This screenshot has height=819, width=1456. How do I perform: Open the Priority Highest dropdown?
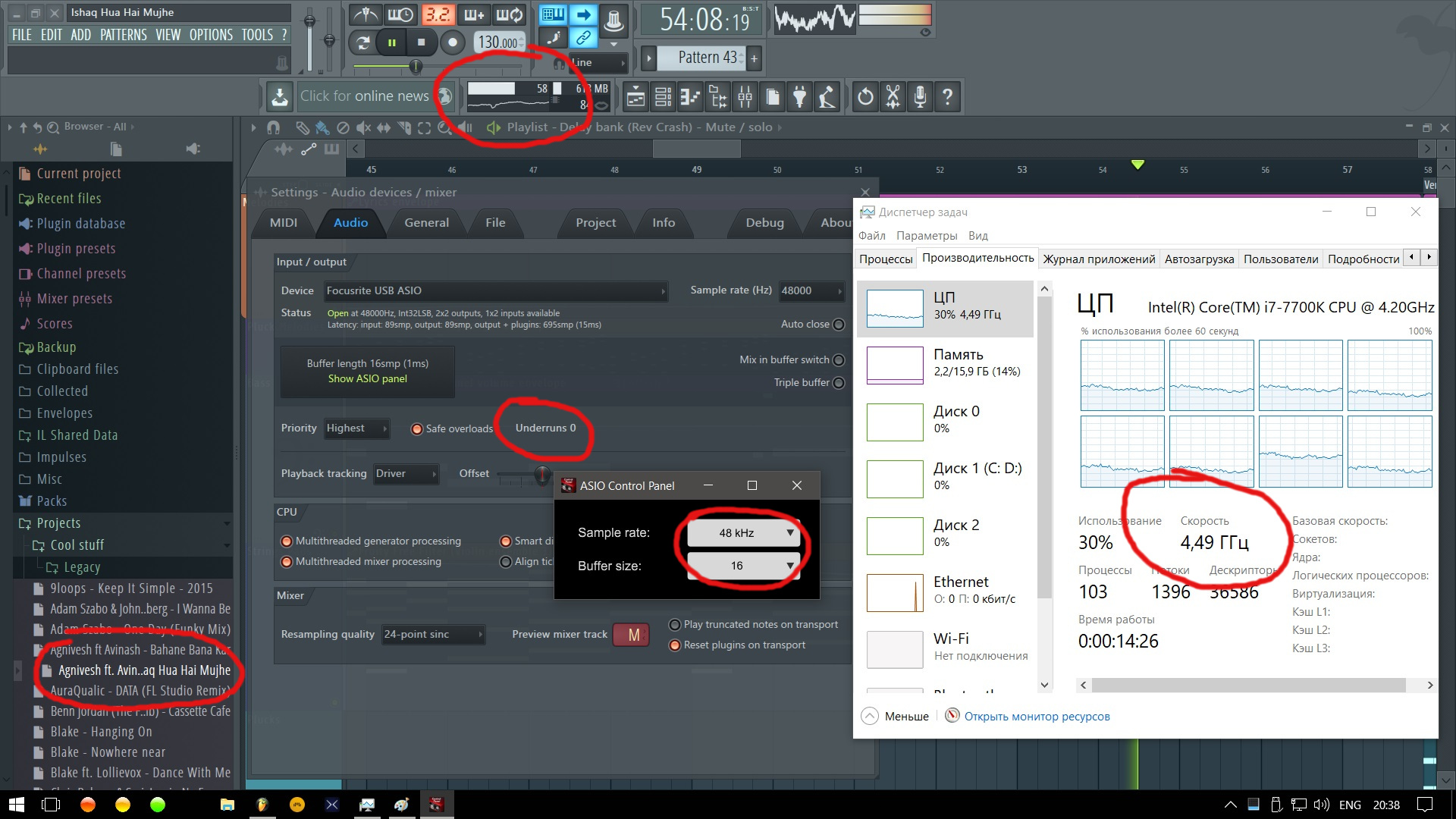356,428
